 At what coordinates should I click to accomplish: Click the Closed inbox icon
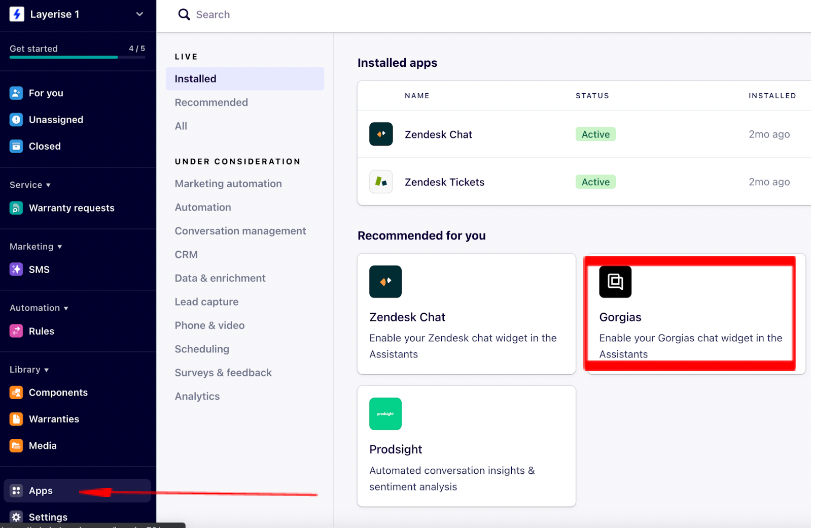16,146
